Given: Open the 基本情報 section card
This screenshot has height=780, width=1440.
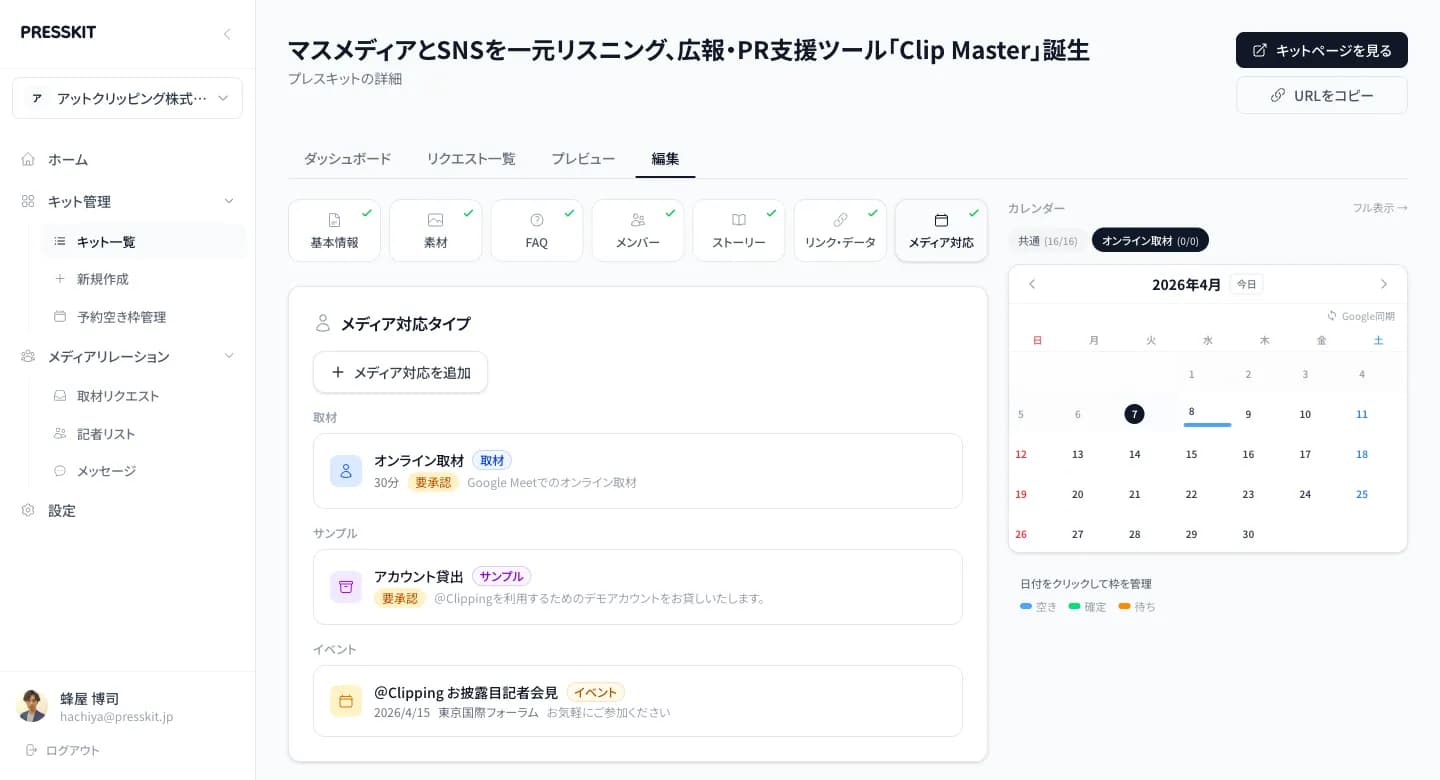Looking at the screenshot, I should (334, 231).
